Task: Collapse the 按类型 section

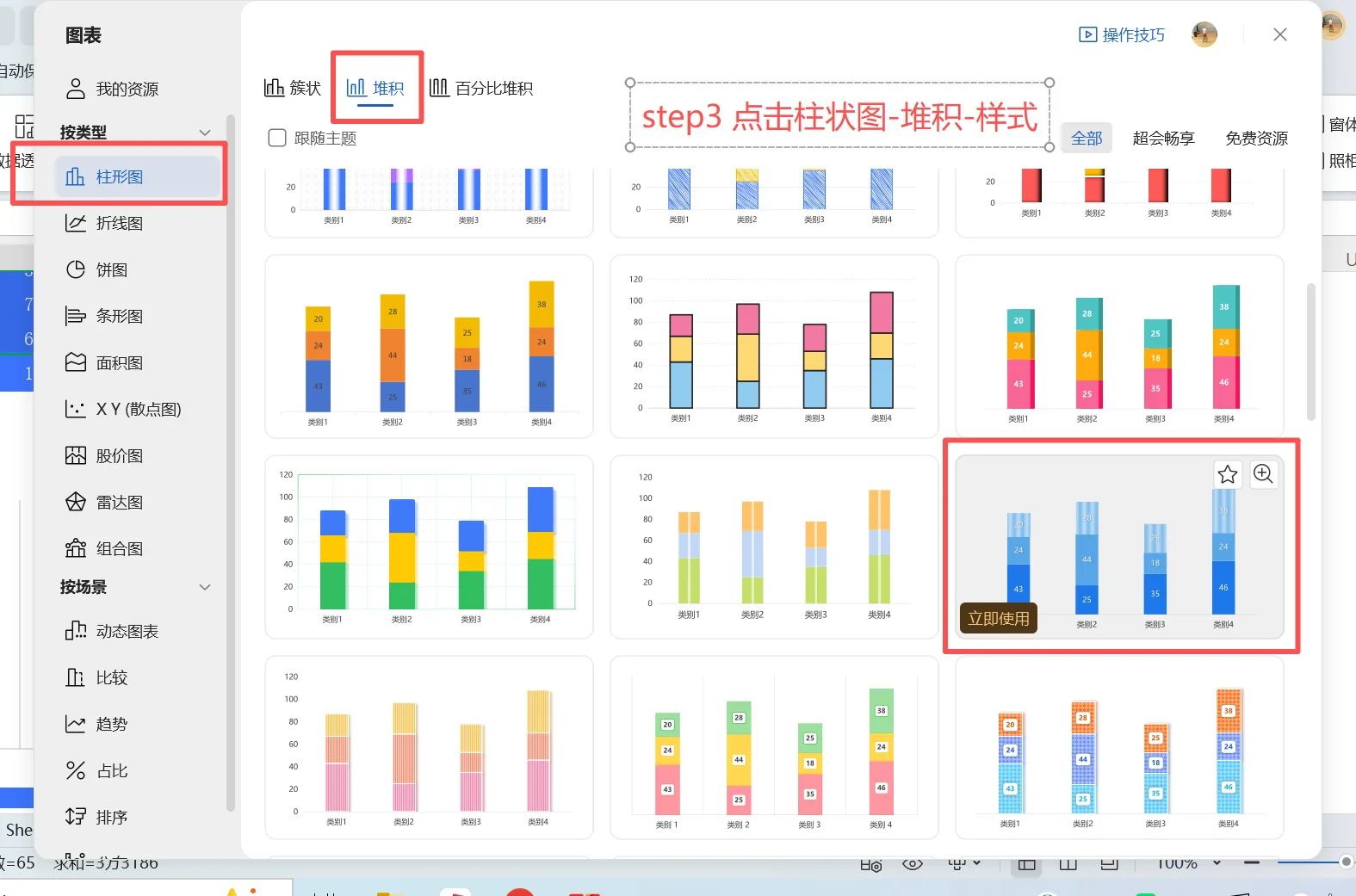Action: [x=205, y=132]
